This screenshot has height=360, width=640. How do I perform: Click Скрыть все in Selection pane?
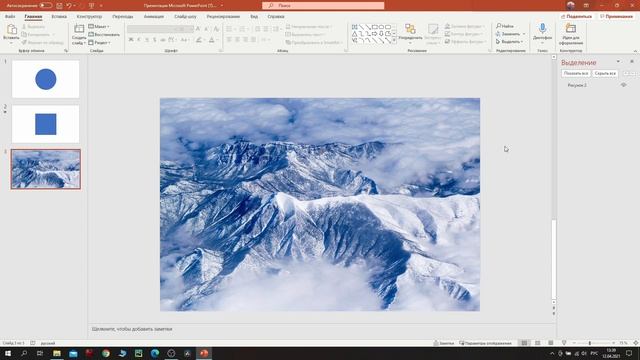coord(605,73)
